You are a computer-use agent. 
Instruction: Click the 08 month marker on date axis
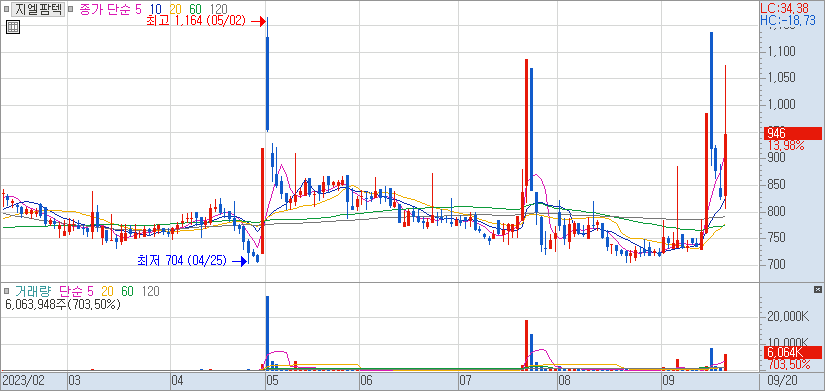(x=564, y=380)
